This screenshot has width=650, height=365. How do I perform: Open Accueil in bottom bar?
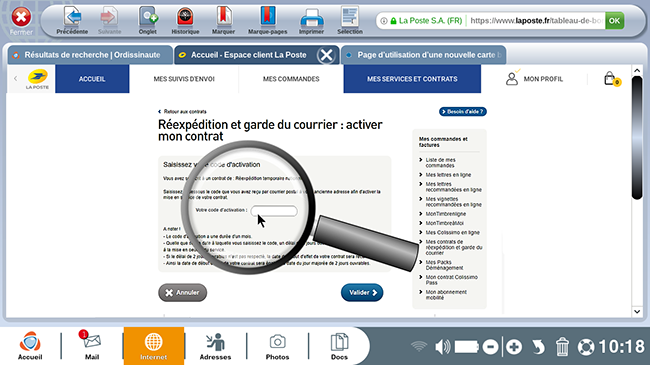[30, 345]
